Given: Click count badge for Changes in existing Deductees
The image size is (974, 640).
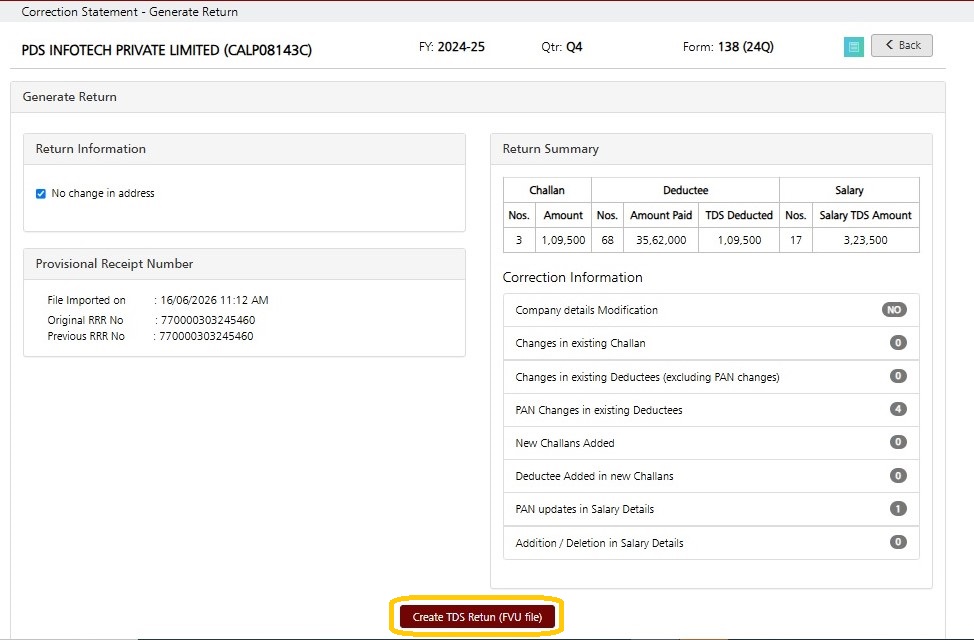Looking at the screenshot, I should (898, 376).
